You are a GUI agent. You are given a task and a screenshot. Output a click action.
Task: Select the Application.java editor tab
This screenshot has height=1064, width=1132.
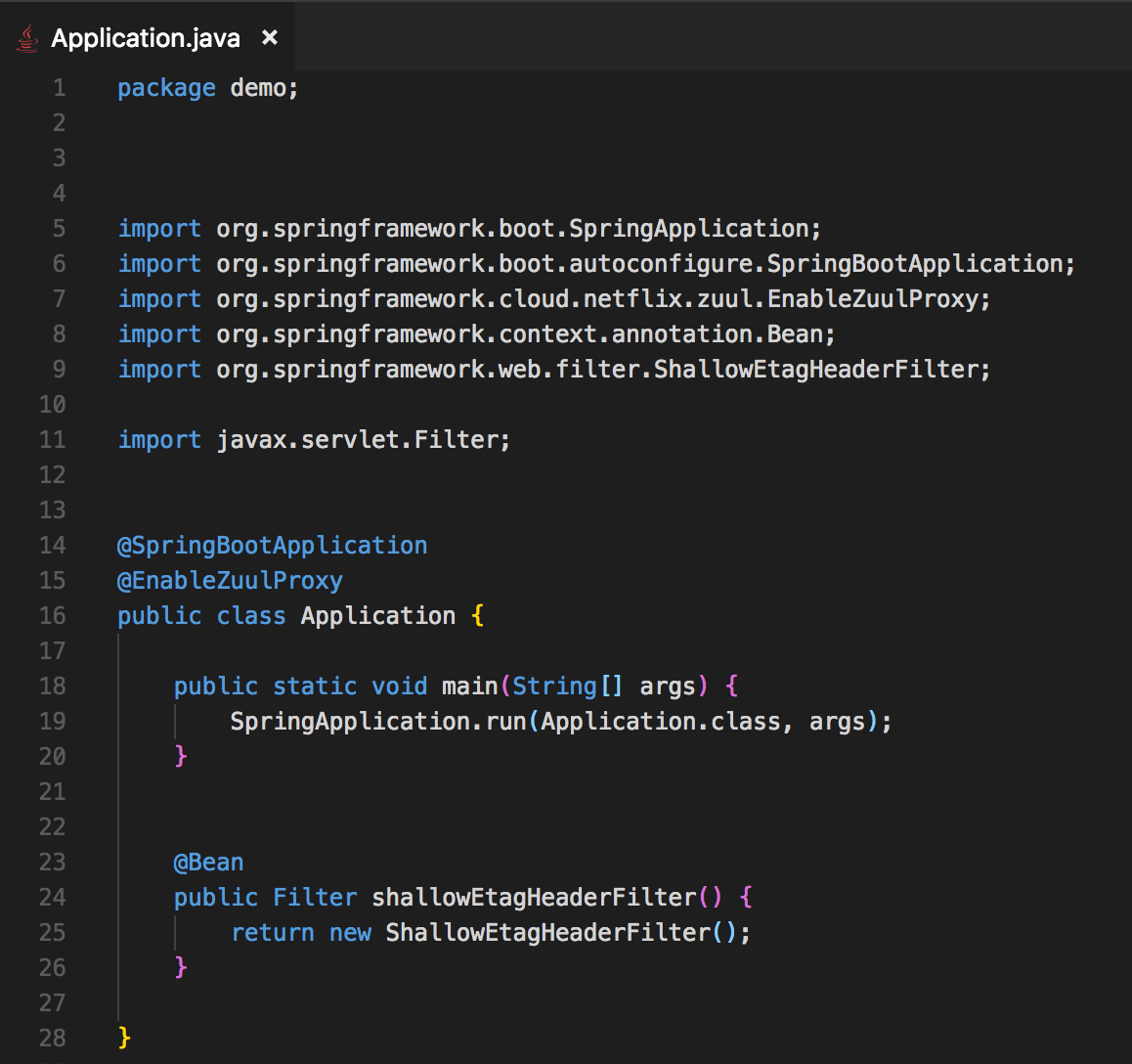[145, 38]
